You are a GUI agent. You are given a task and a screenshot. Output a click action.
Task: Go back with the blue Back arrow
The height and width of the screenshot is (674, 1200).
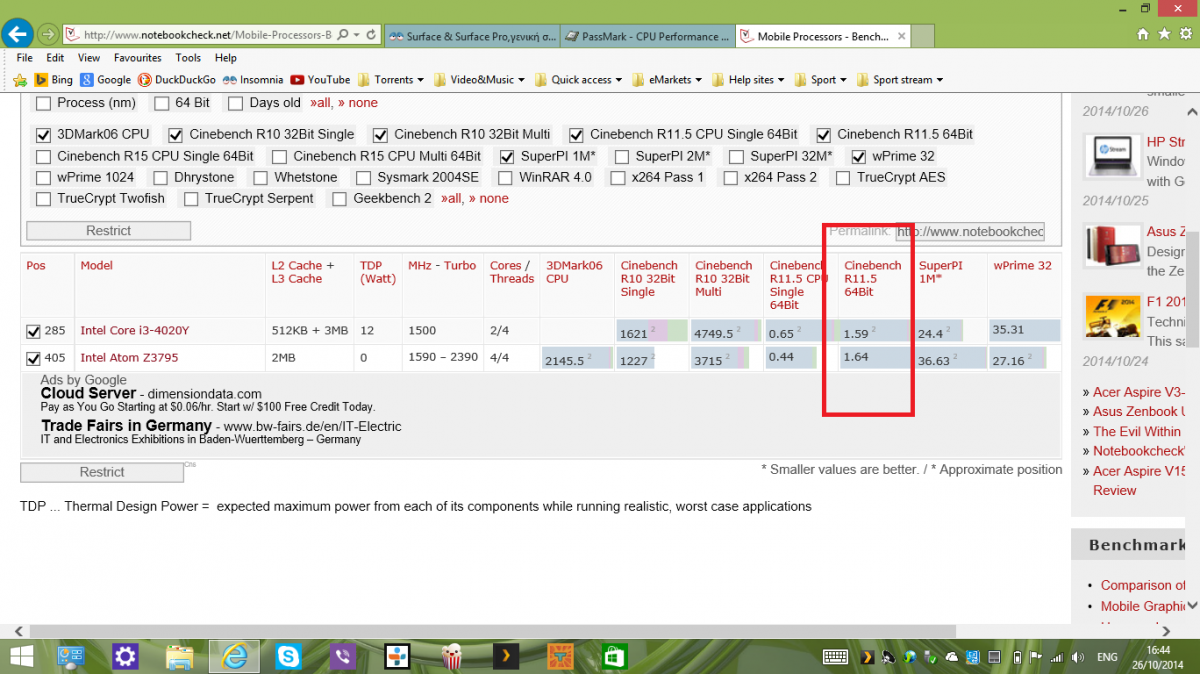17,34
